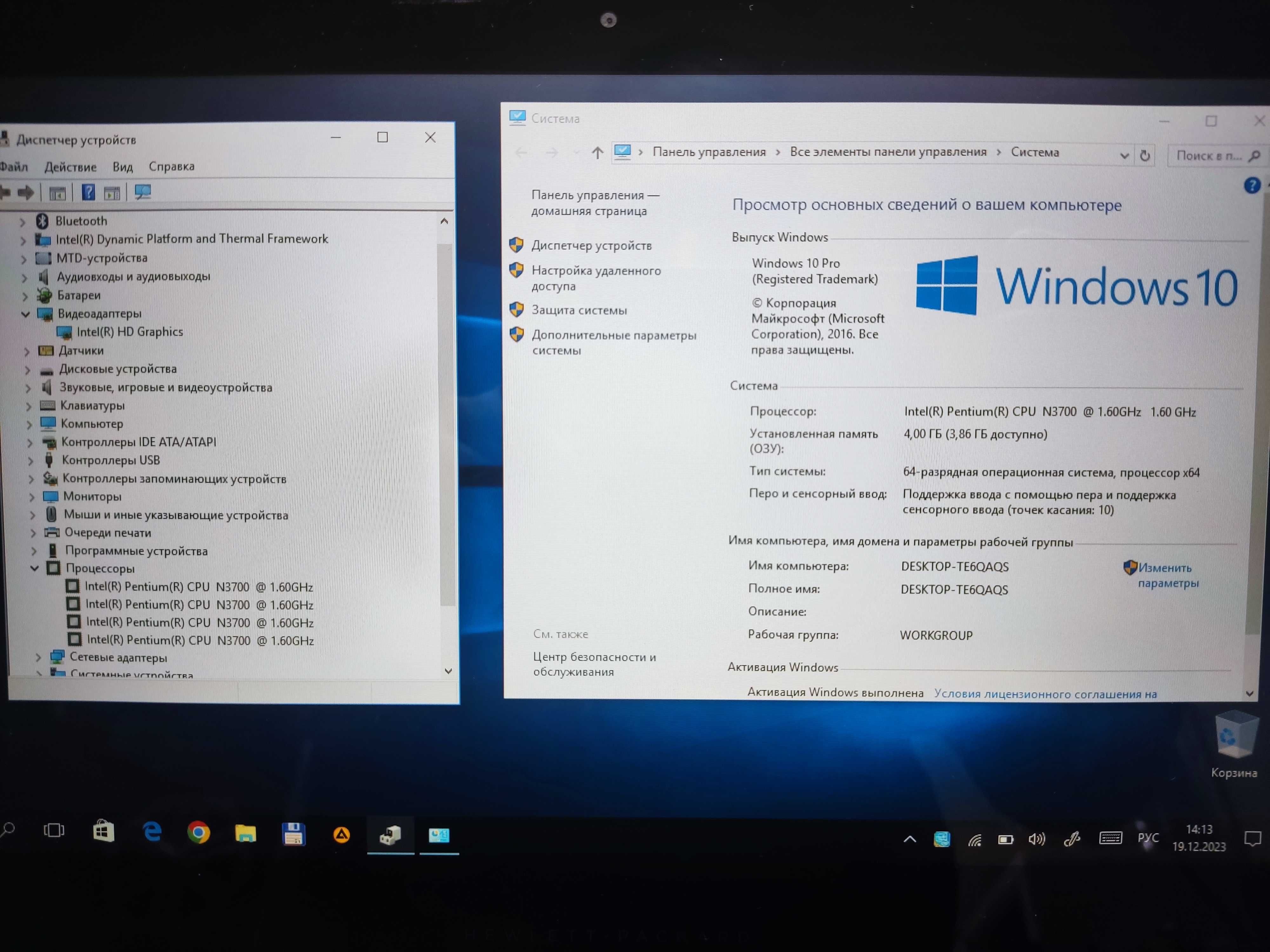
Task: Launch Google Chrome from taskbar
Action: click(199, 833)
